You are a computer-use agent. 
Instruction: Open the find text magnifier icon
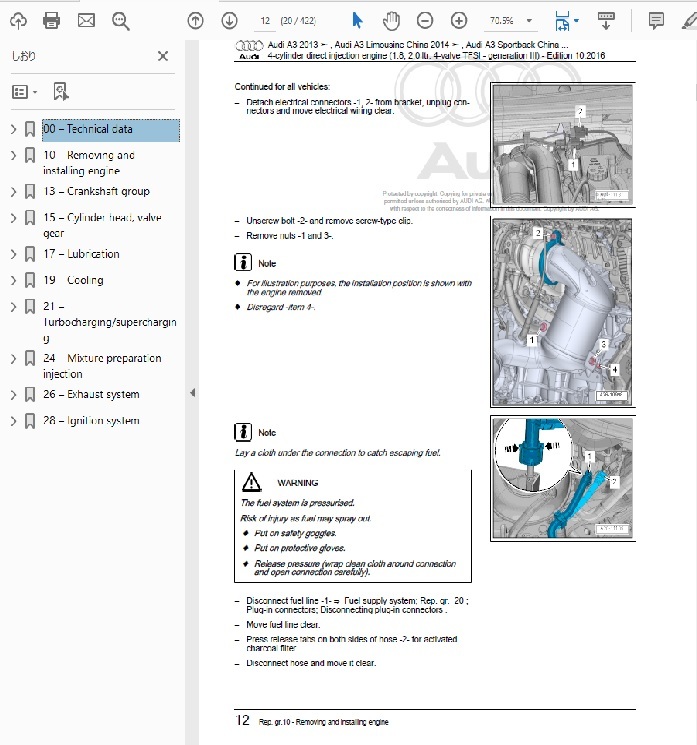coord(121,21)
